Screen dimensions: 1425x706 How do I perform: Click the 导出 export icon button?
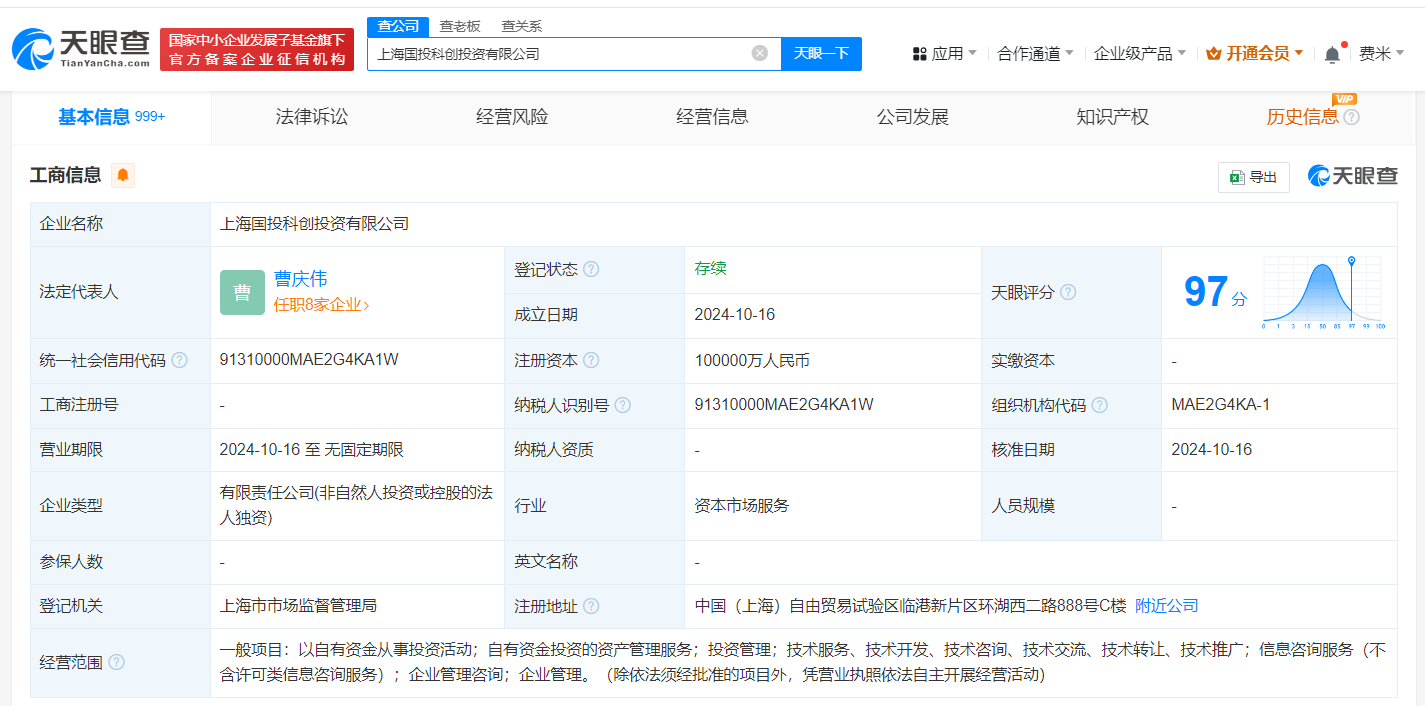pos(1253,176)
